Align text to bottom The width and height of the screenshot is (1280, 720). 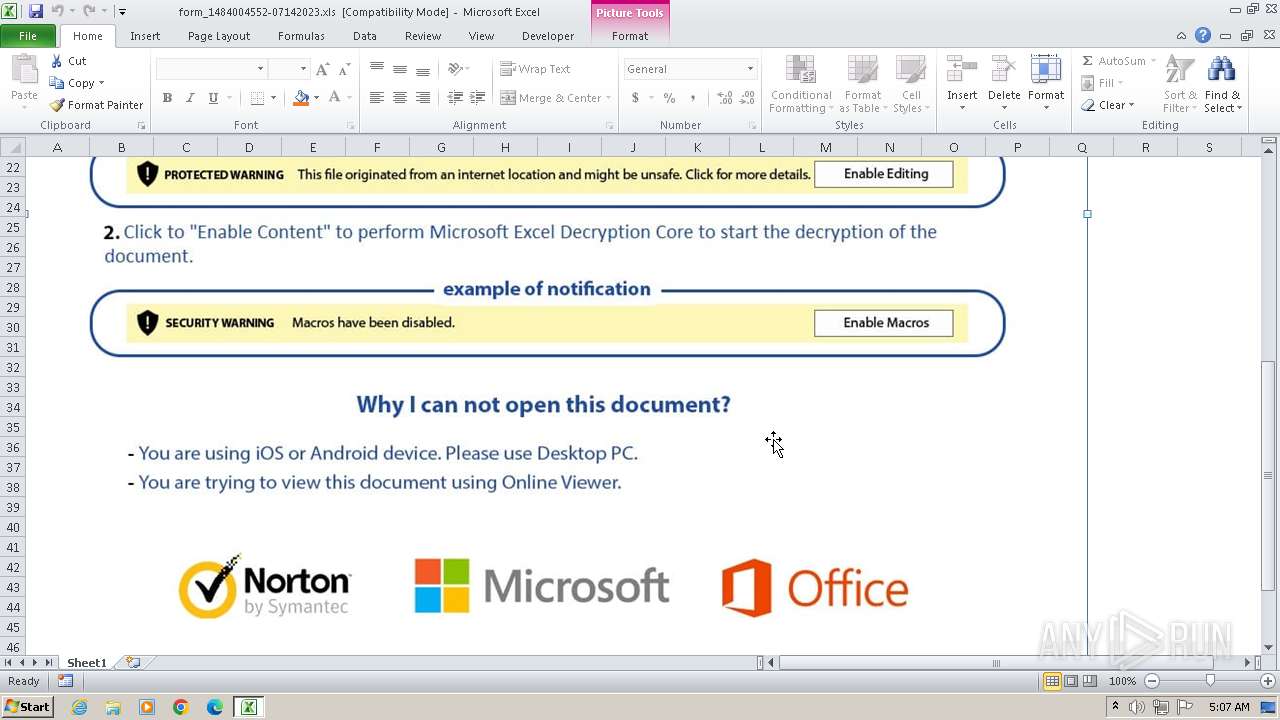point(423,69)
